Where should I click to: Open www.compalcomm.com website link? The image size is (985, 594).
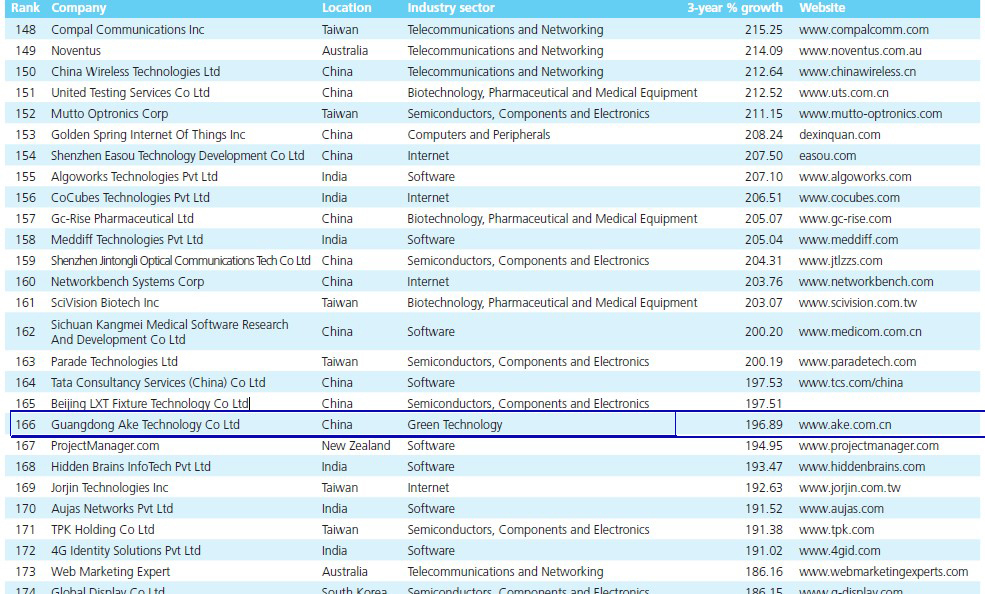[864, 30]
